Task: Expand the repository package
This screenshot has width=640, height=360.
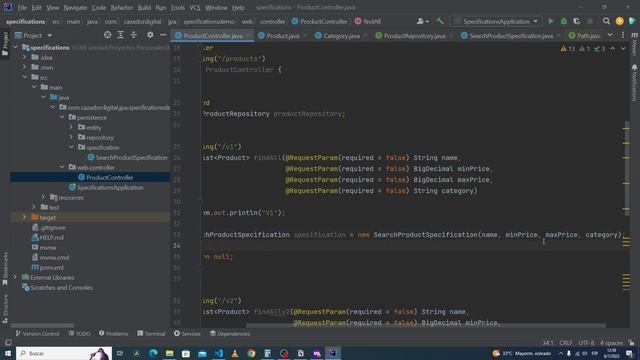Action: 71,137
